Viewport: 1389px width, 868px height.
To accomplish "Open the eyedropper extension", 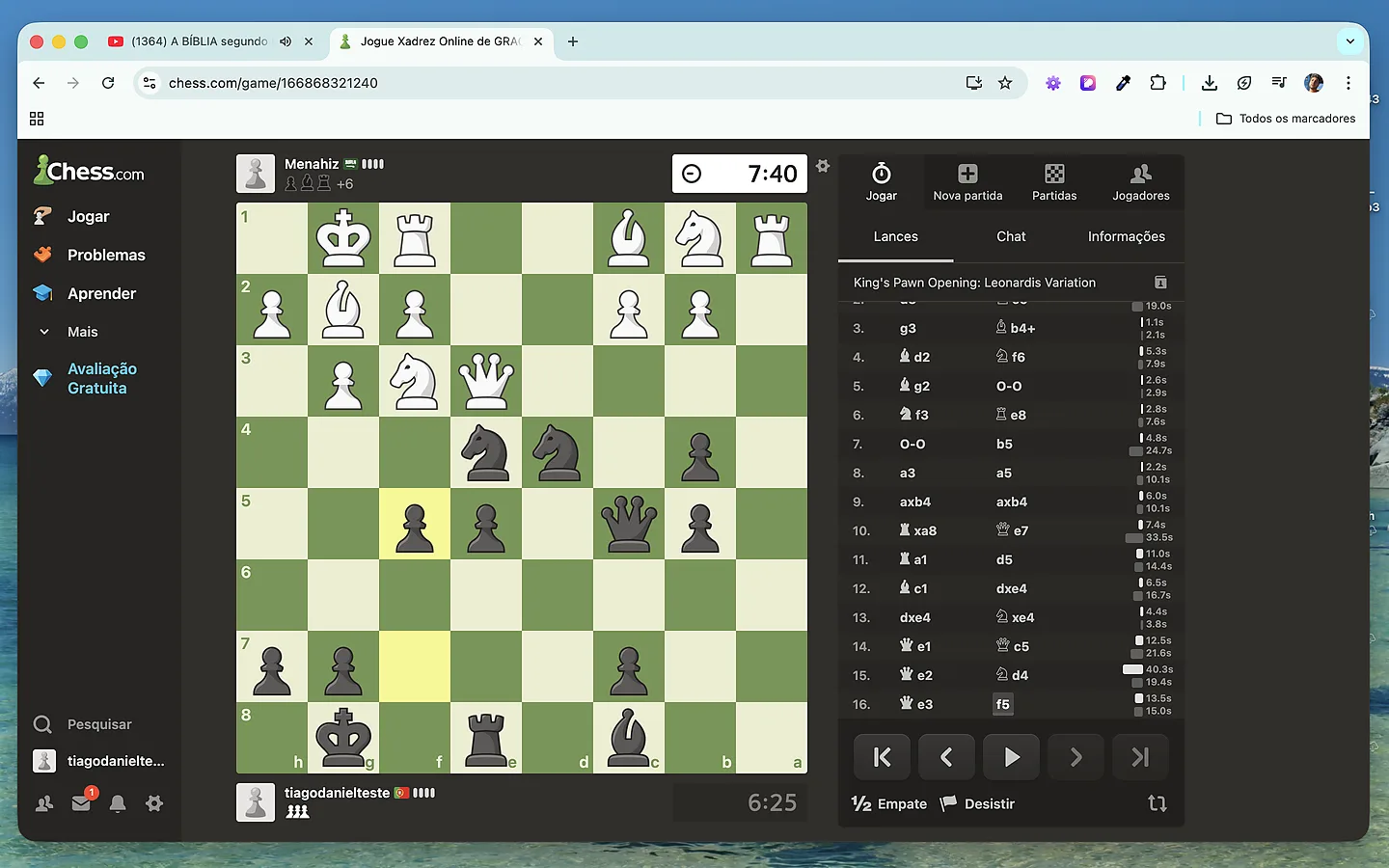I will (x=1123, y=83).
